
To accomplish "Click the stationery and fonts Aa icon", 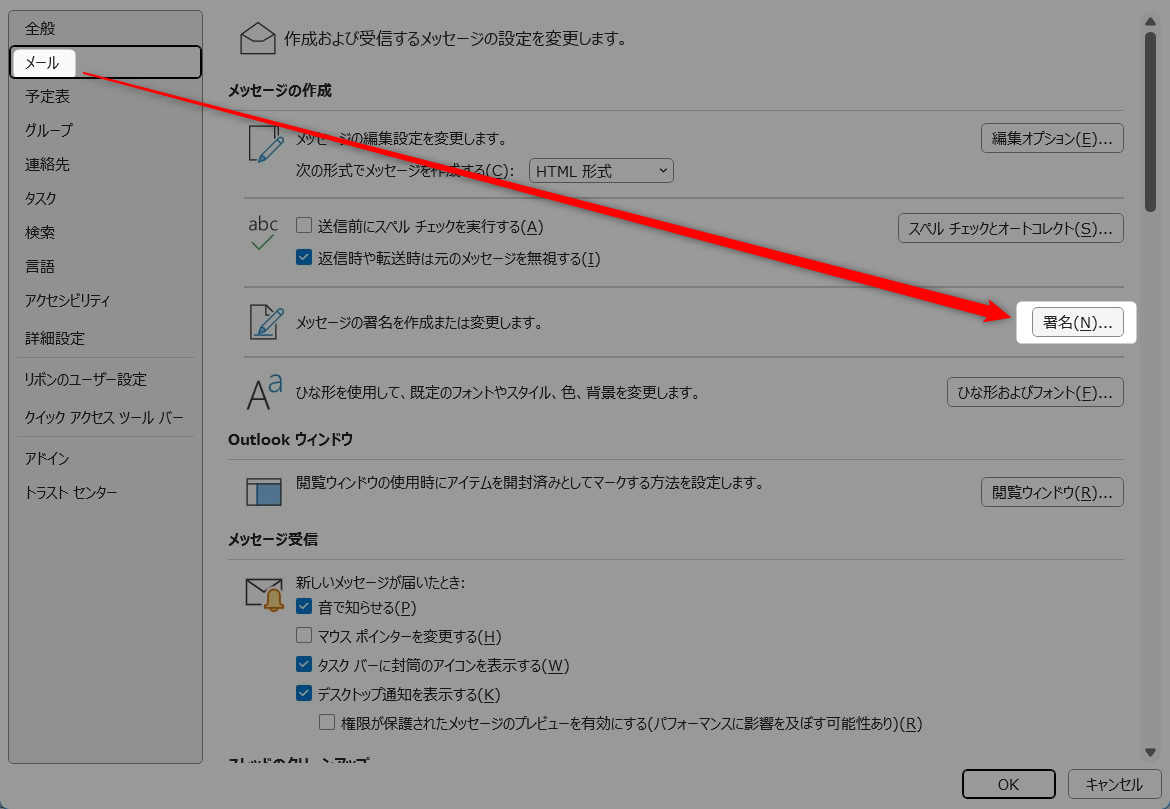I will coord(264,392).
